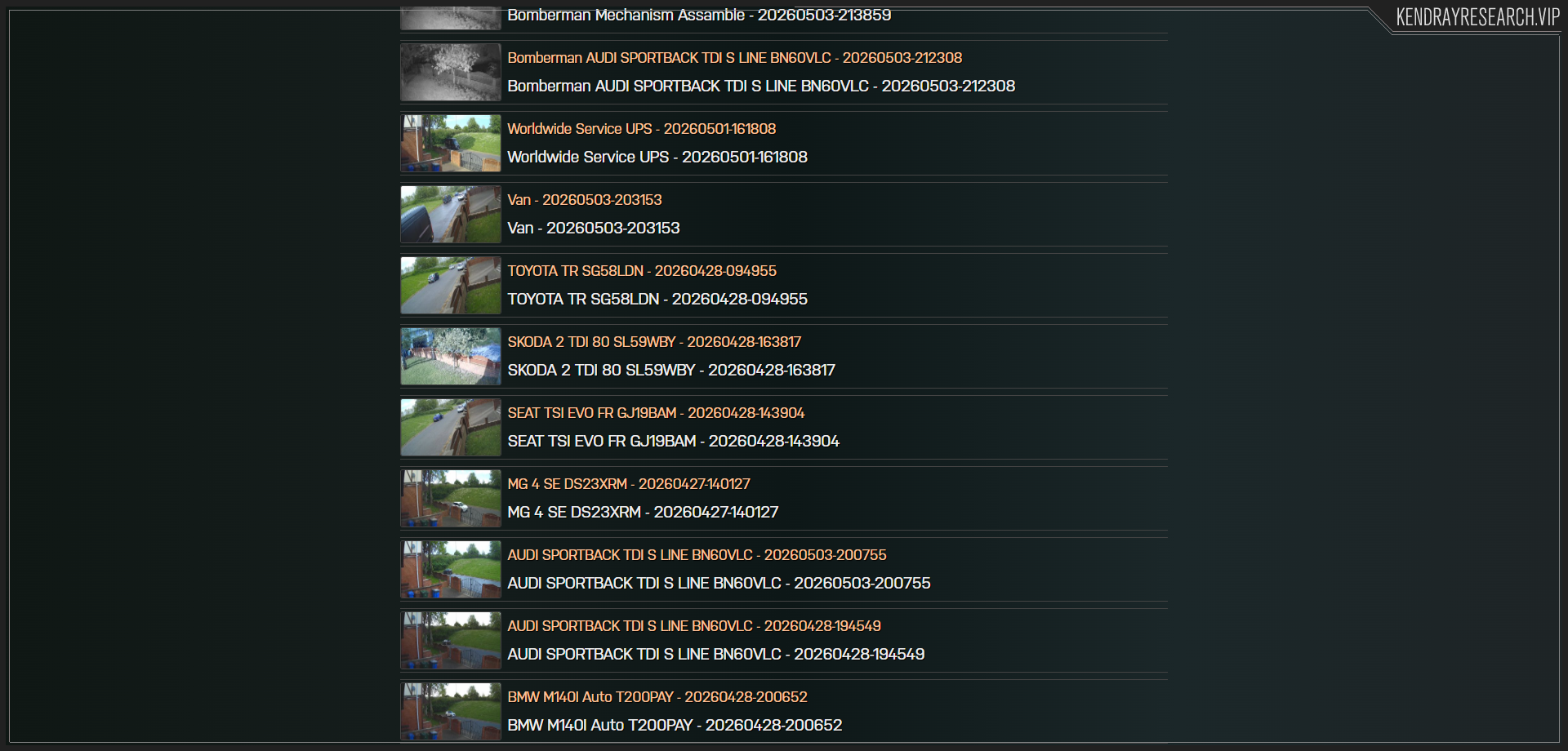Open AUDI SPORTBACK 20260503-200755 title link
The width and height of the screenshot is (1568, 751).
tap(697, 555)
